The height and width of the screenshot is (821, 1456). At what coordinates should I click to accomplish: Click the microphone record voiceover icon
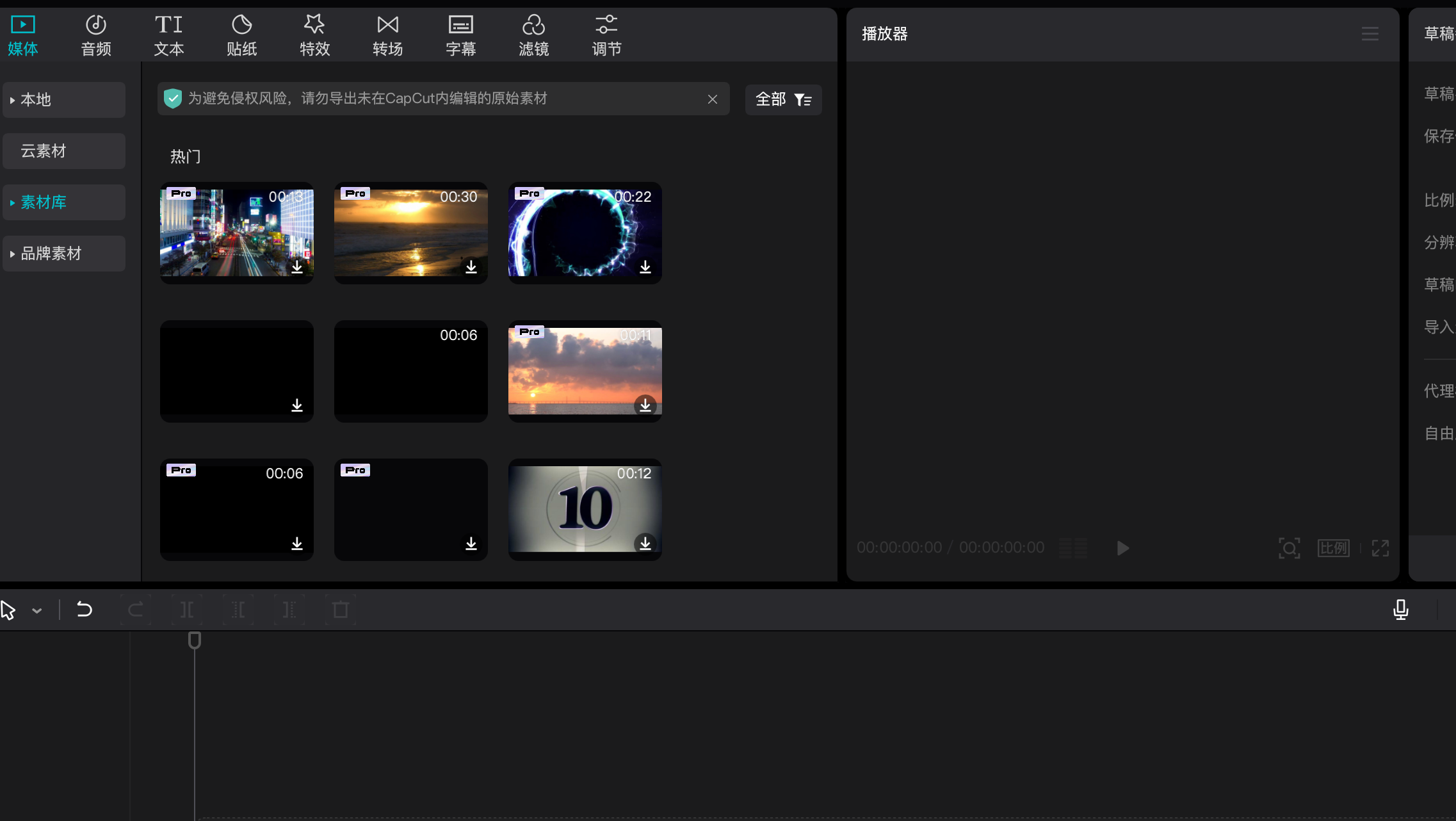tap(1400, 610)
